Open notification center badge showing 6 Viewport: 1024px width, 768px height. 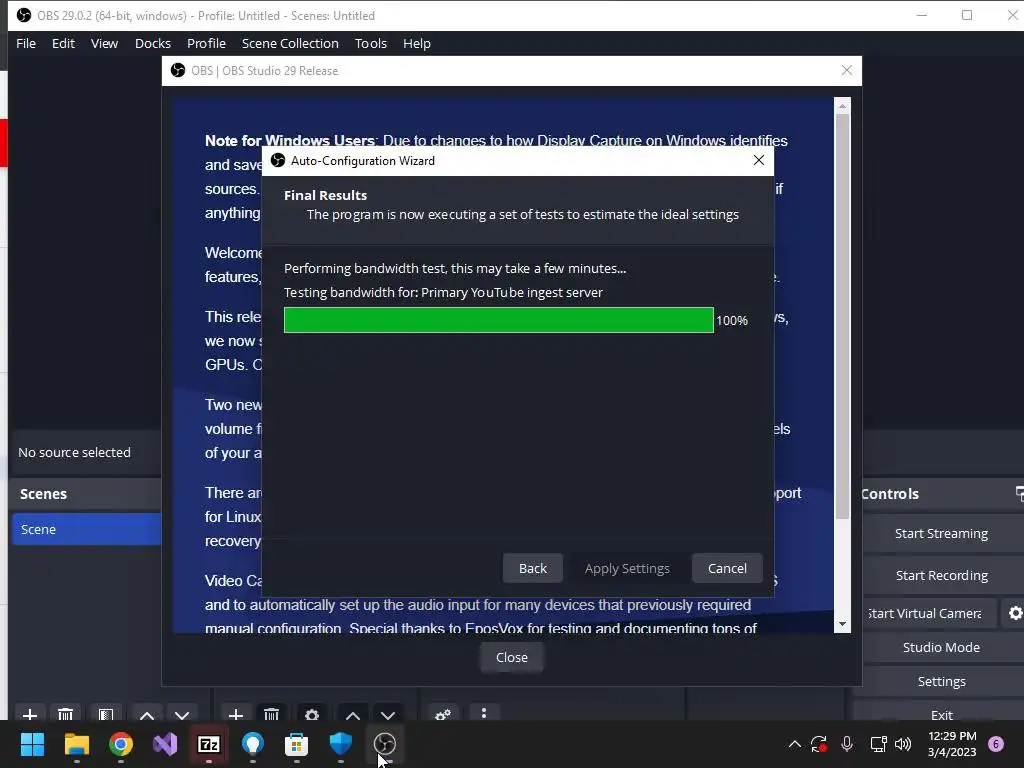pos(996,744)
